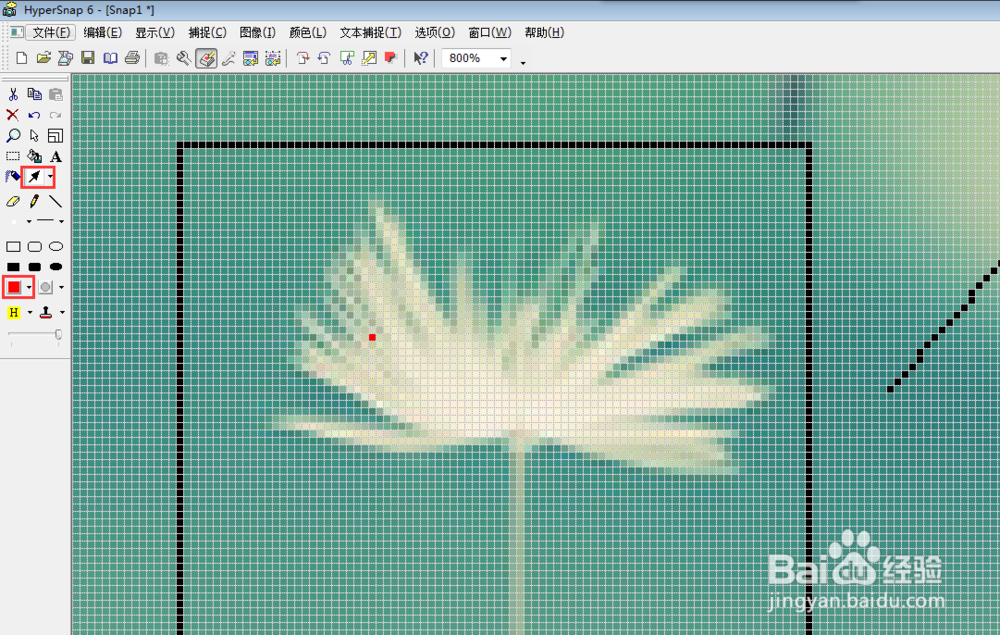
Task: Open the 编辑(E) menu
Action: 103,33
